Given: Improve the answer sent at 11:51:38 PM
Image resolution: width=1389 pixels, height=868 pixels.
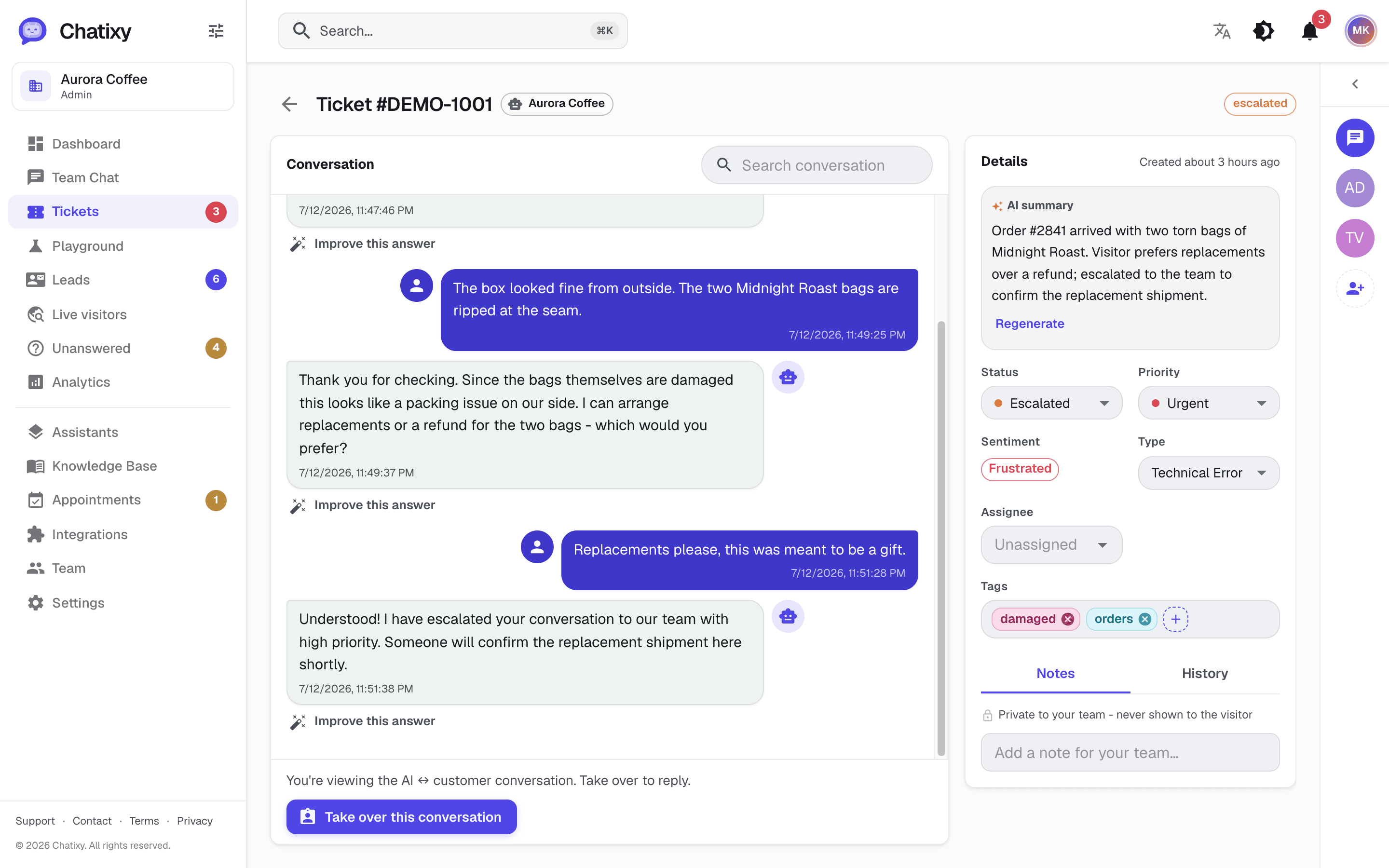Looking at the screenshot, I should (363, 721).
